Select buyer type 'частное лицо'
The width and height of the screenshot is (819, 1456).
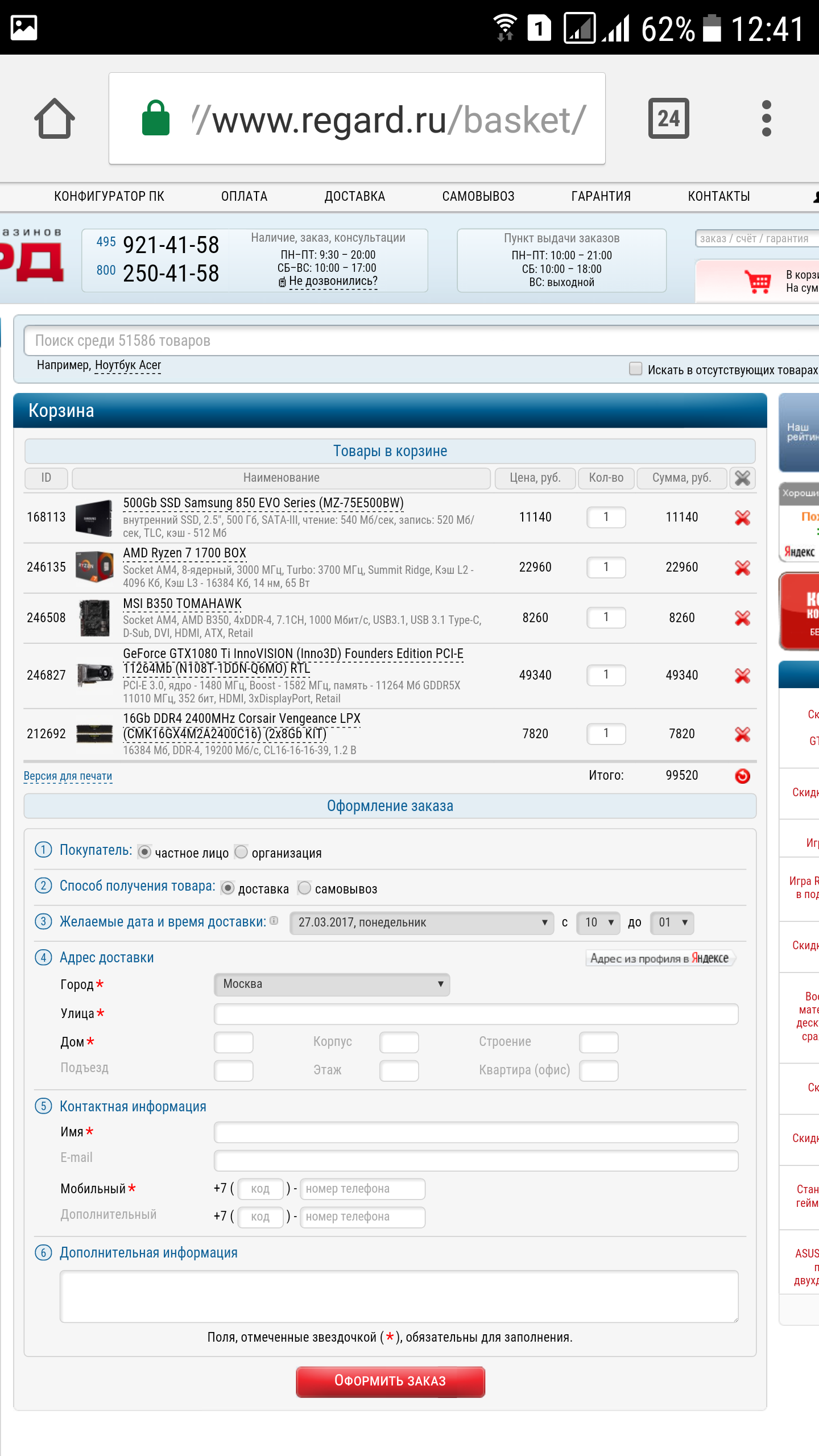(144, 852)
